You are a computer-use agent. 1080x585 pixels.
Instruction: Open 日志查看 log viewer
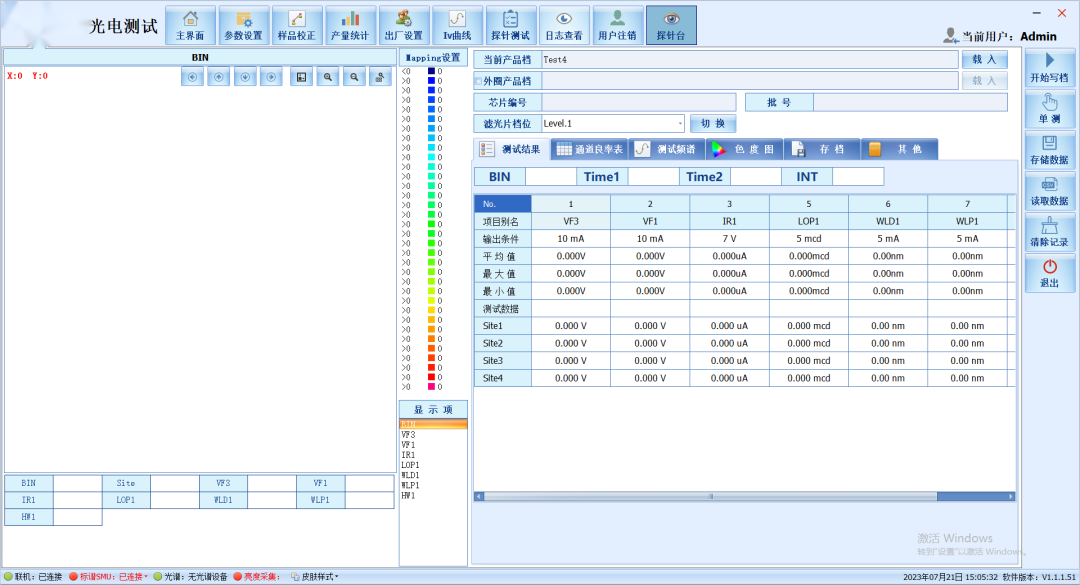[x=564, y=25]
